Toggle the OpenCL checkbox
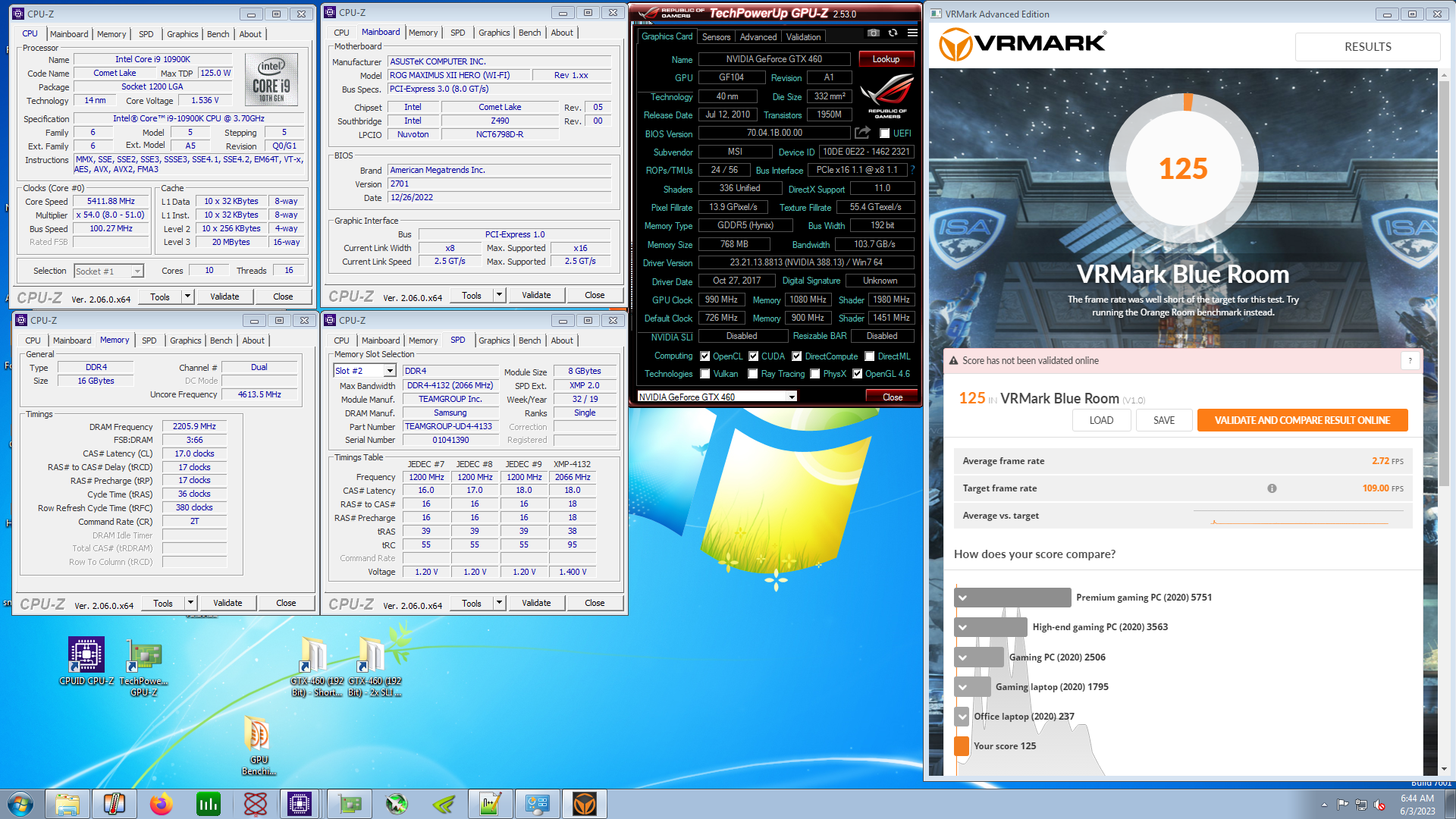 [x=705, y=356]
